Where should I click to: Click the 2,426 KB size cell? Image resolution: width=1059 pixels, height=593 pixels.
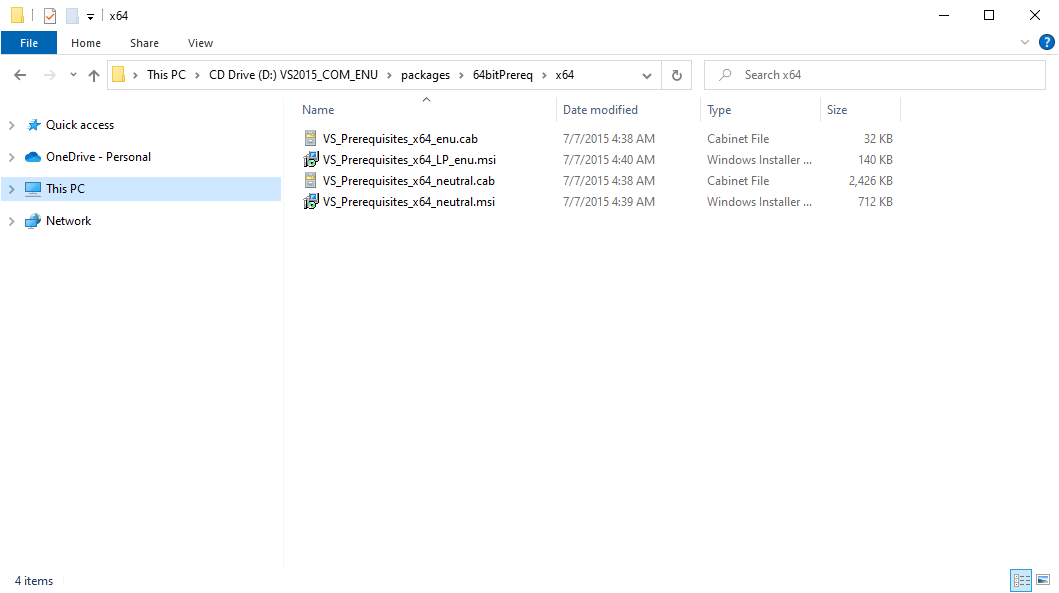click(871, 180)
